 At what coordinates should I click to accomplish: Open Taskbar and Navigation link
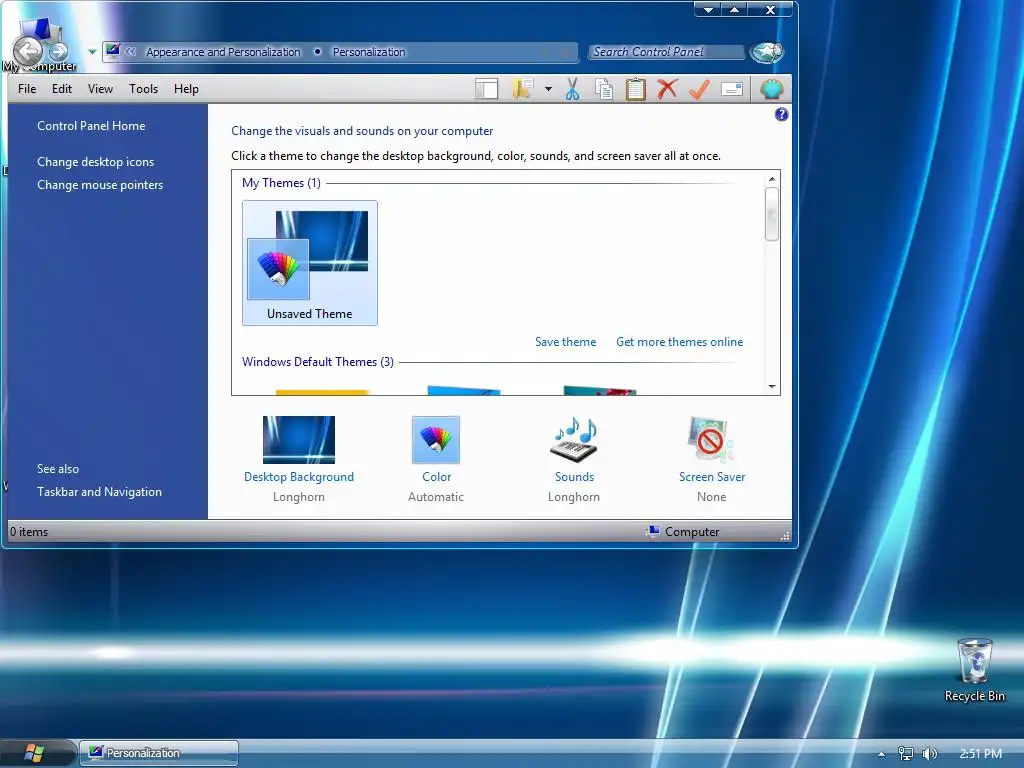(x=99, y=492)
